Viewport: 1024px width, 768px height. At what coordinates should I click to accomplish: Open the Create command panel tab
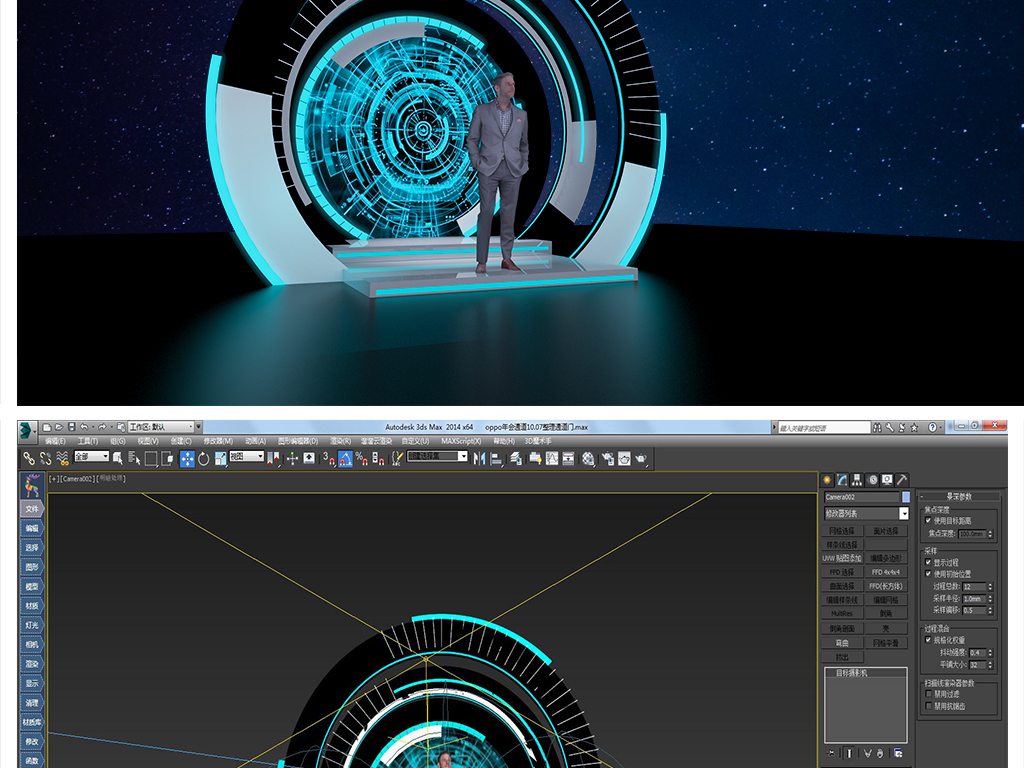[827, 480]
